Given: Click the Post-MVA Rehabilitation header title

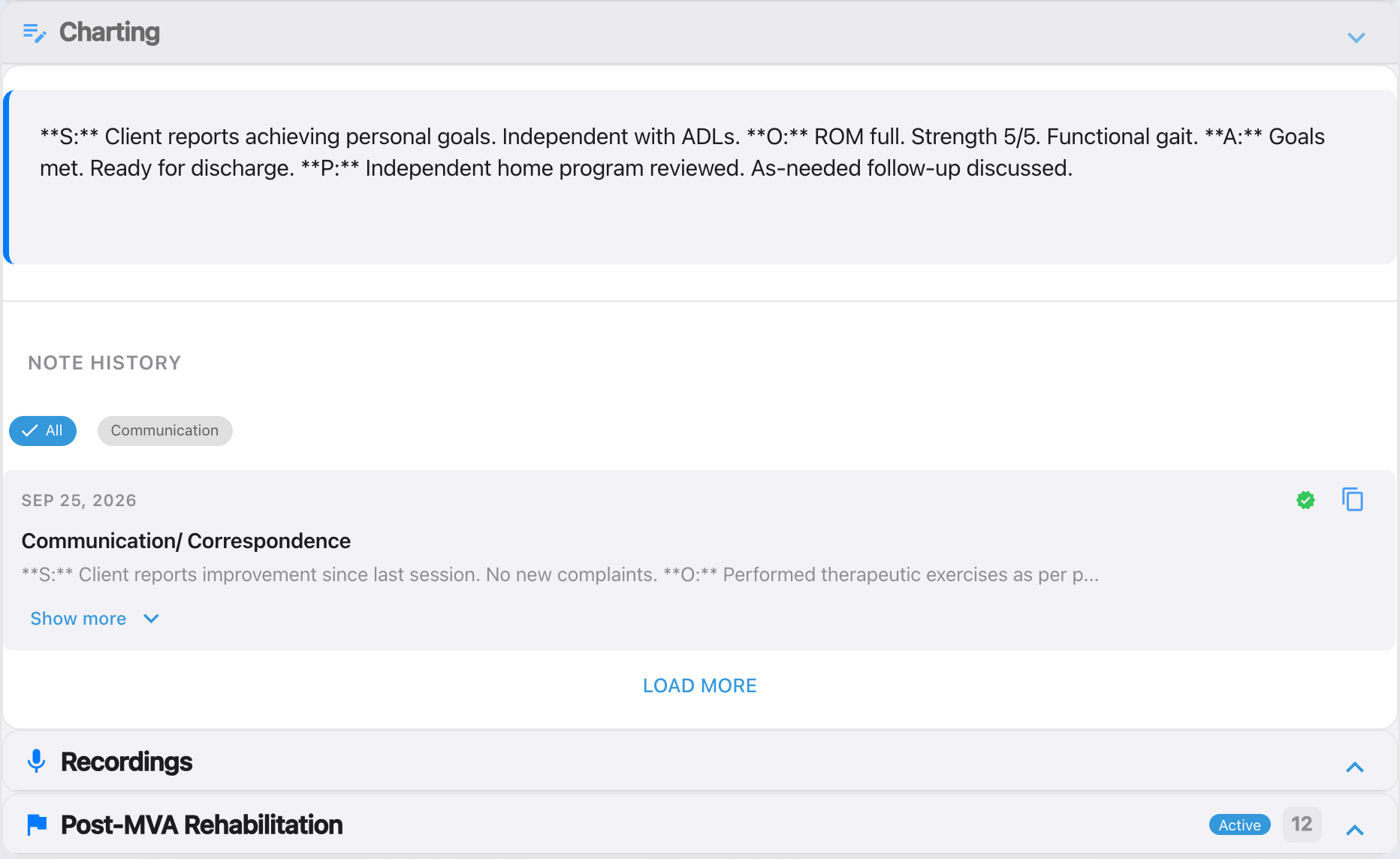Looking at the screenshot, I should 201,824.
